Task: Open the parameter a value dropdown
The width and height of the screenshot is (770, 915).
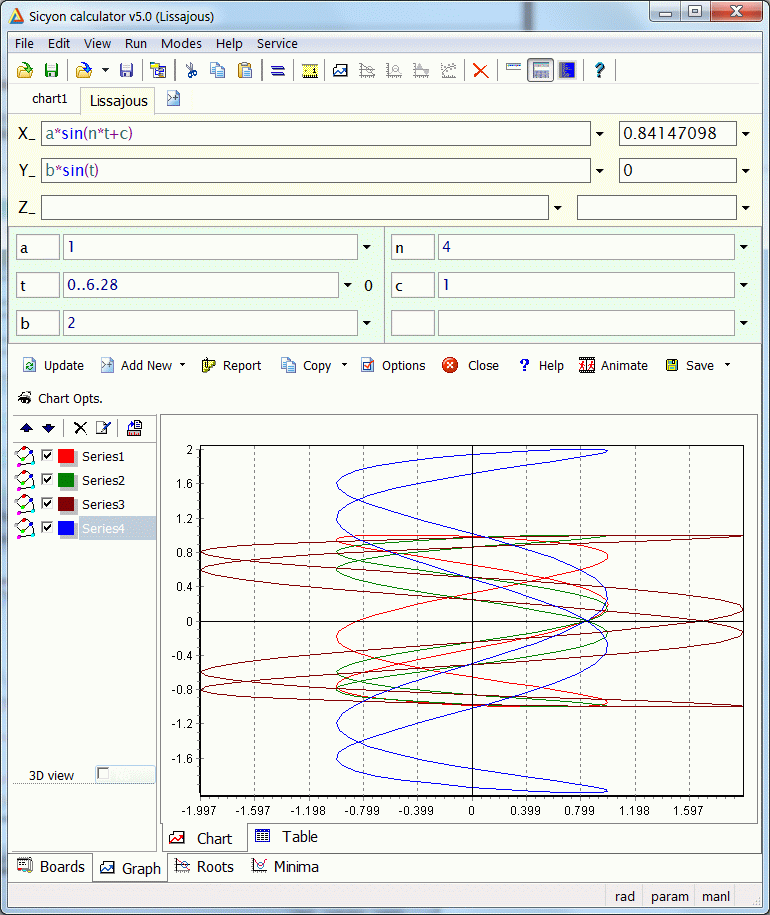Action: pos(367,247)
